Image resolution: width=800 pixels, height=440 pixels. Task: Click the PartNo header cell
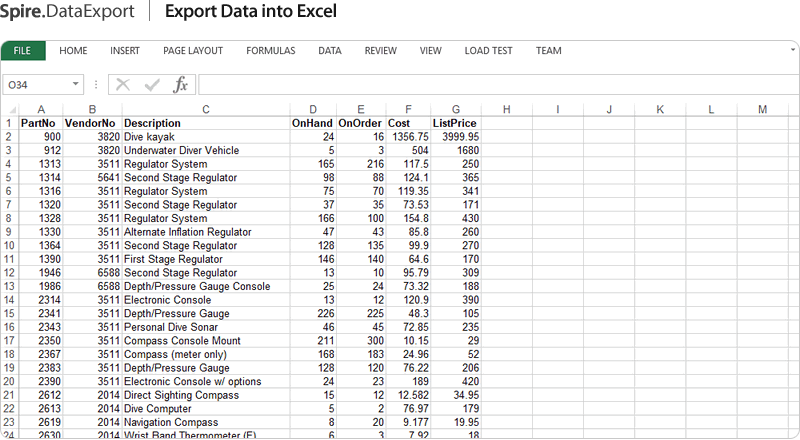41,123
